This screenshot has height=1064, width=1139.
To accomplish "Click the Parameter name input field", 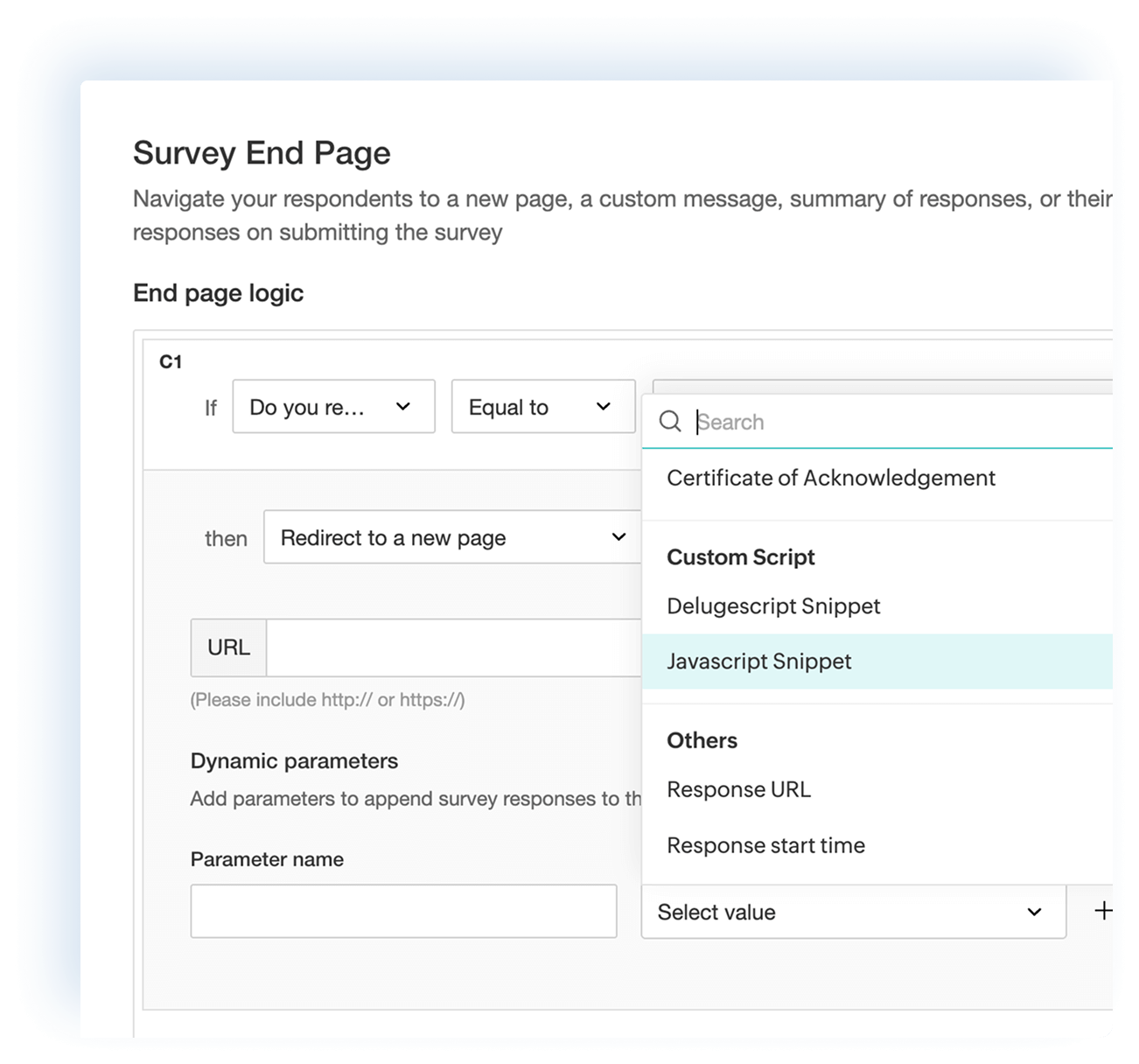I will (x=403, y=910).
